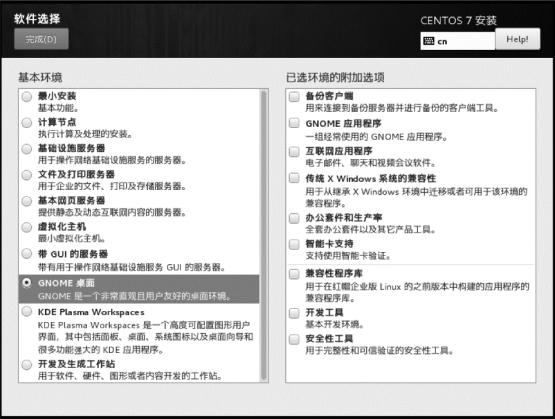Click the 完成(D) done button
The width and height of the screenshot is (555, 419).
tap(41, 39)
